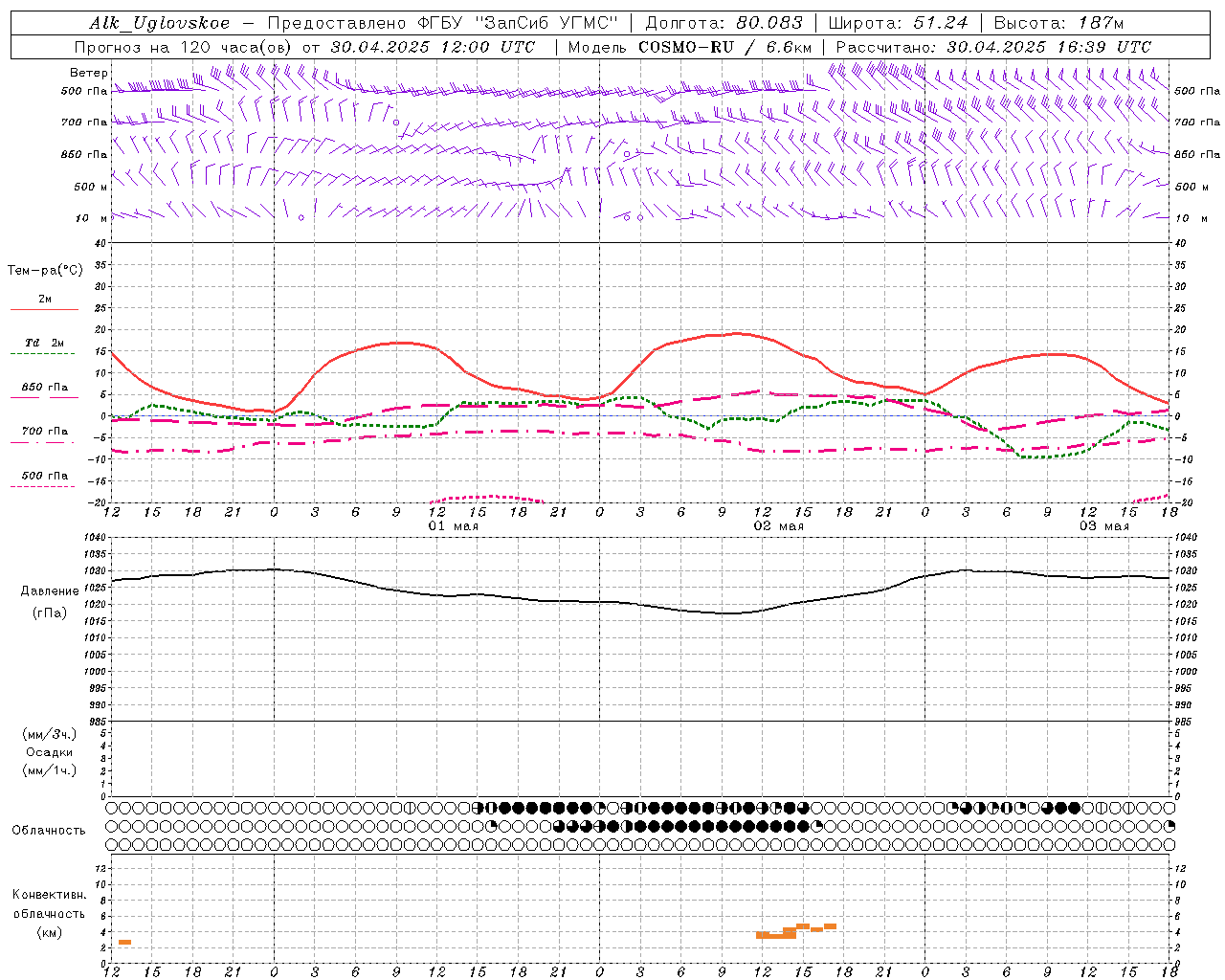Click the model label COSMO-RU / 6.6км
This screenshot has width=1225, height=980.
tap(724, 47)
